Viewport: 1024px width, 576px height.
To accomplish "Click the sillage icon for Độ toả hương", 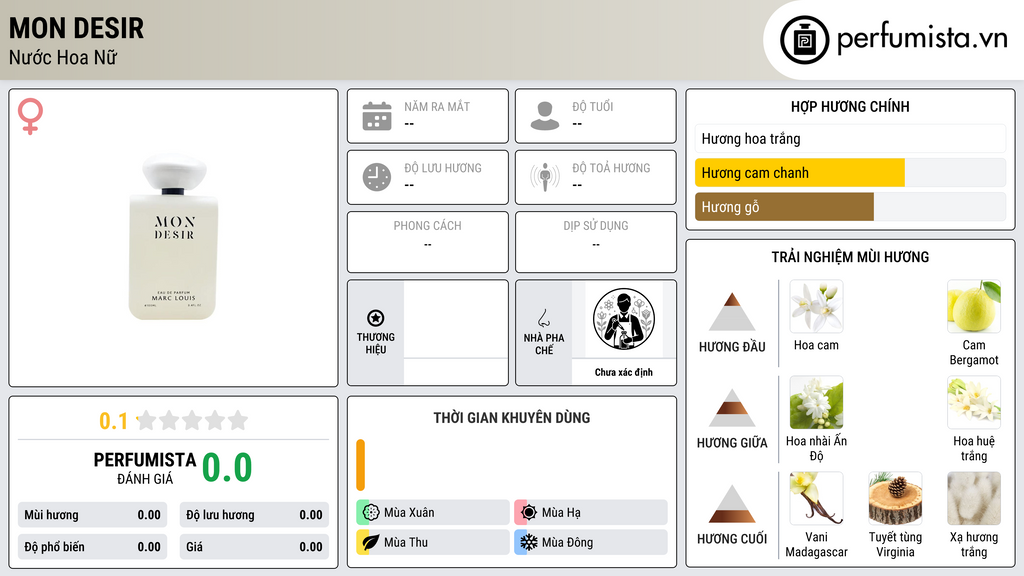I will tap(545, 177).
